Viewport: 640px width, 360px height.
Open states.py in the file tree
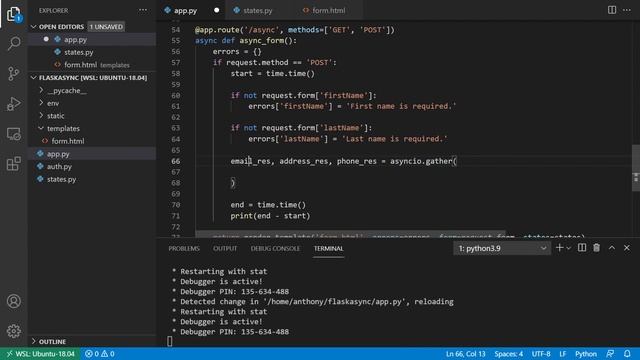point(61,179)
